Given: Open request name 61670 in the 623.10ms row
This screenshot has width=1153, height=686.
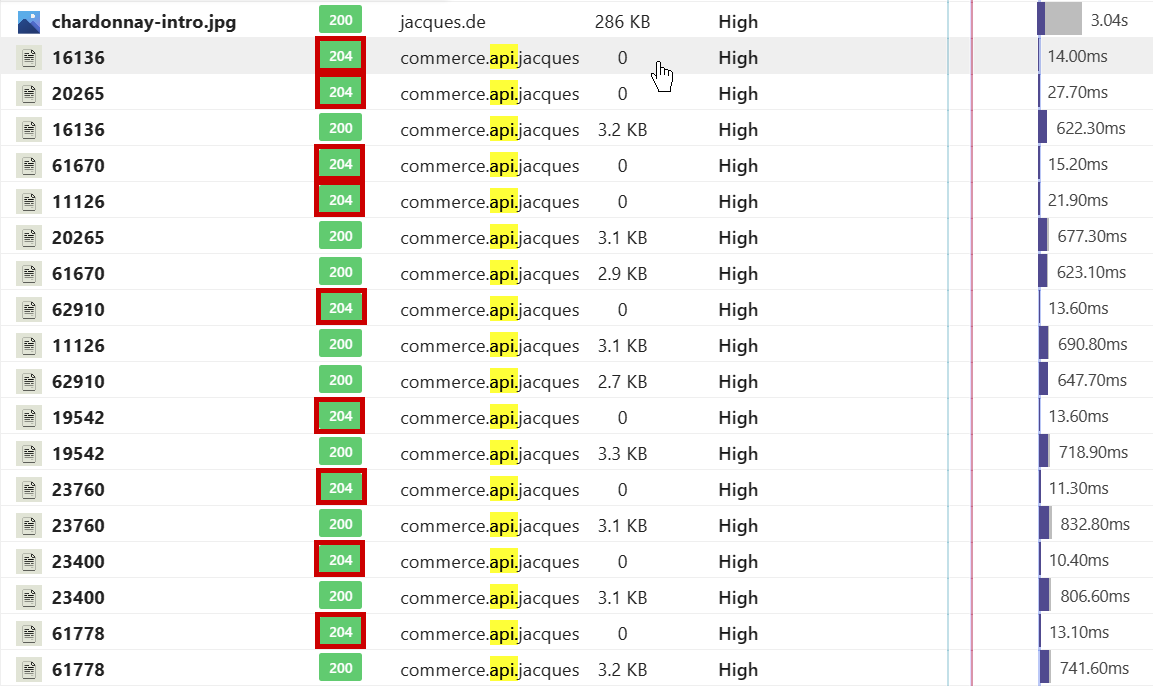Looking at the screenshot, I should tap(78, 274).
